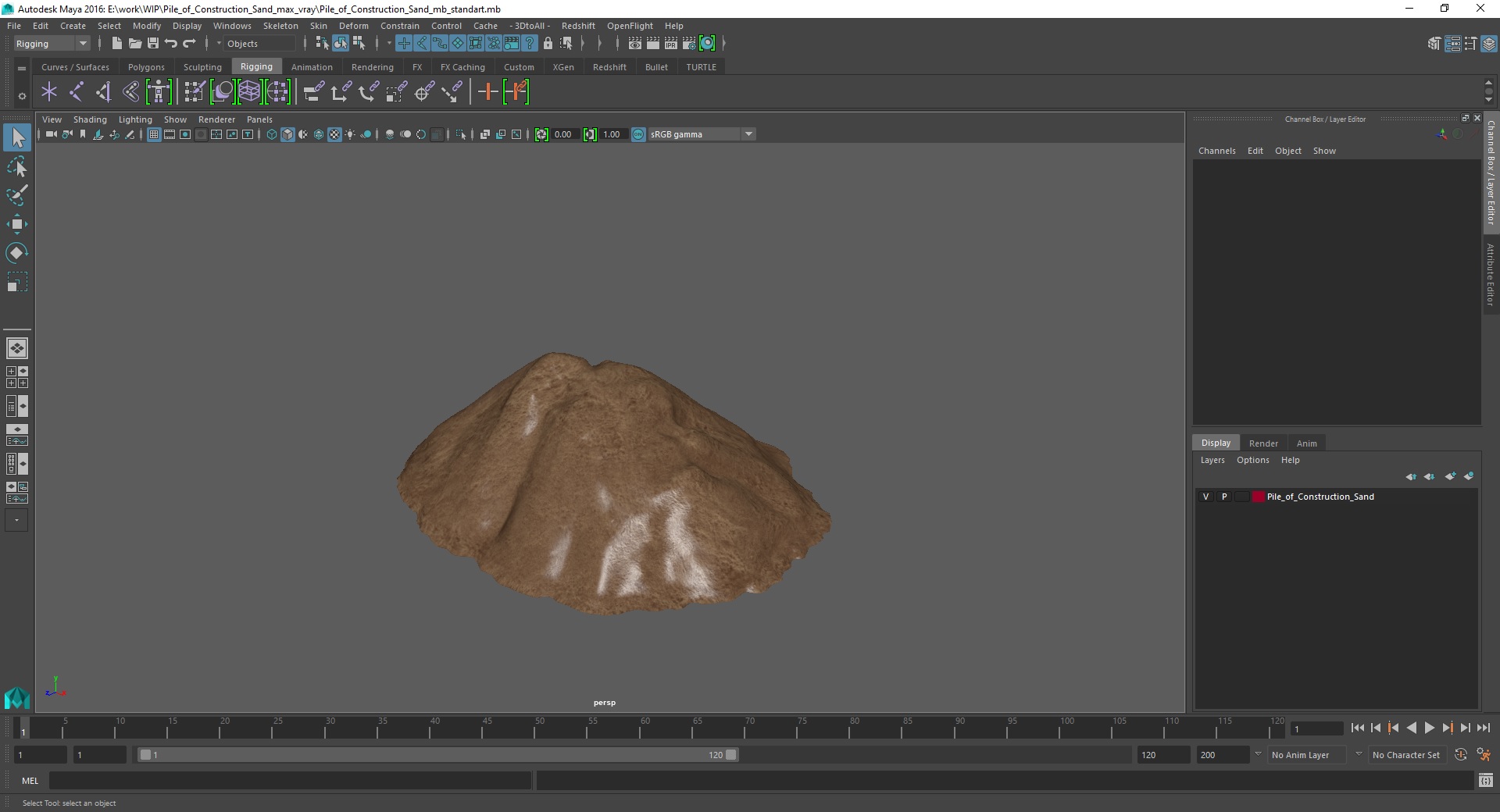The height and width of the screenshot is (812, 1500).
Task: Pick the Rotate tool in toolbox
Action: [16, 253]
